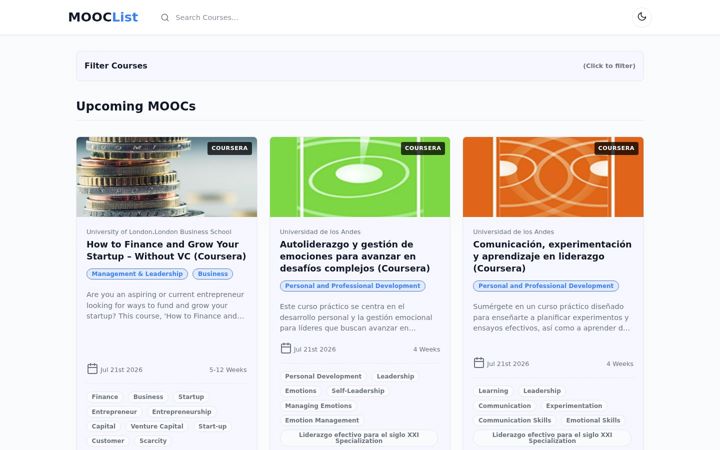Select Leadership tag on the Comunicación card

542,391
